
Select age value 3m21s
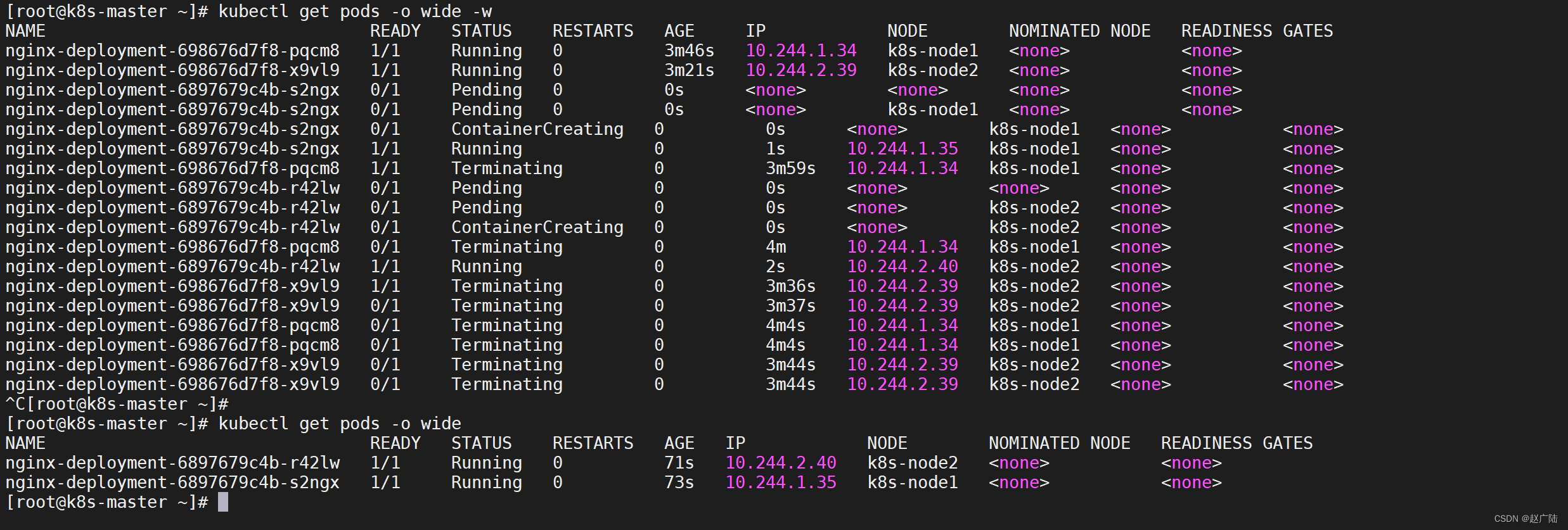pyautogui.click(x=690, y=70)
